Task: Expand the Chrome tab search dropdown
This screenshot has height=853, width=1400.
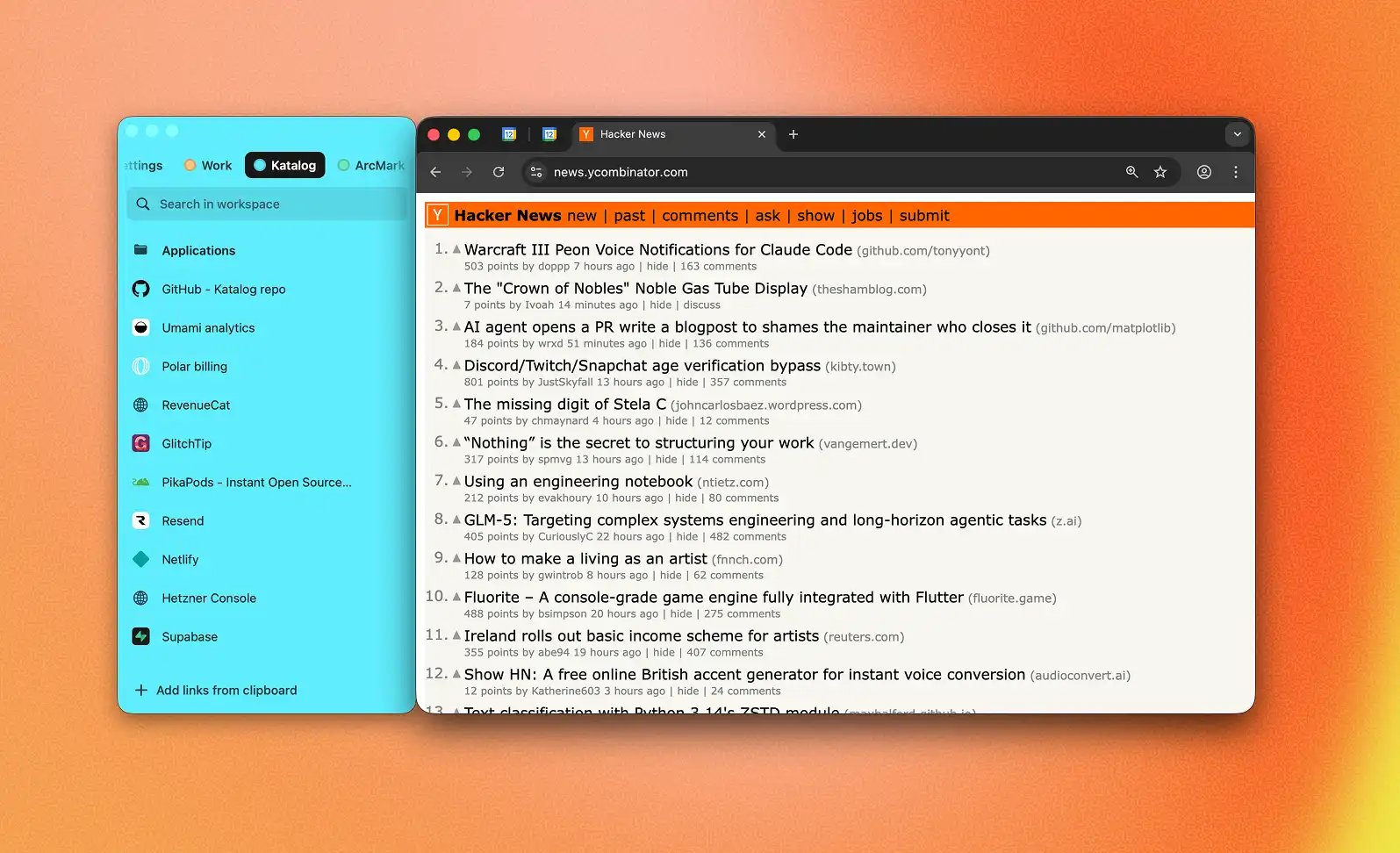Action: pos(1237,134)
